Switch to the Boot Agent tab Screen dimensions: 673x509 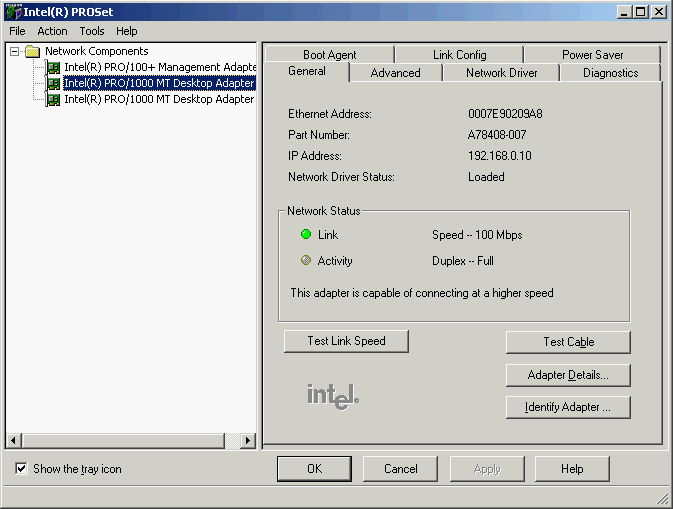pyautogui.click(x=329, y=55)
